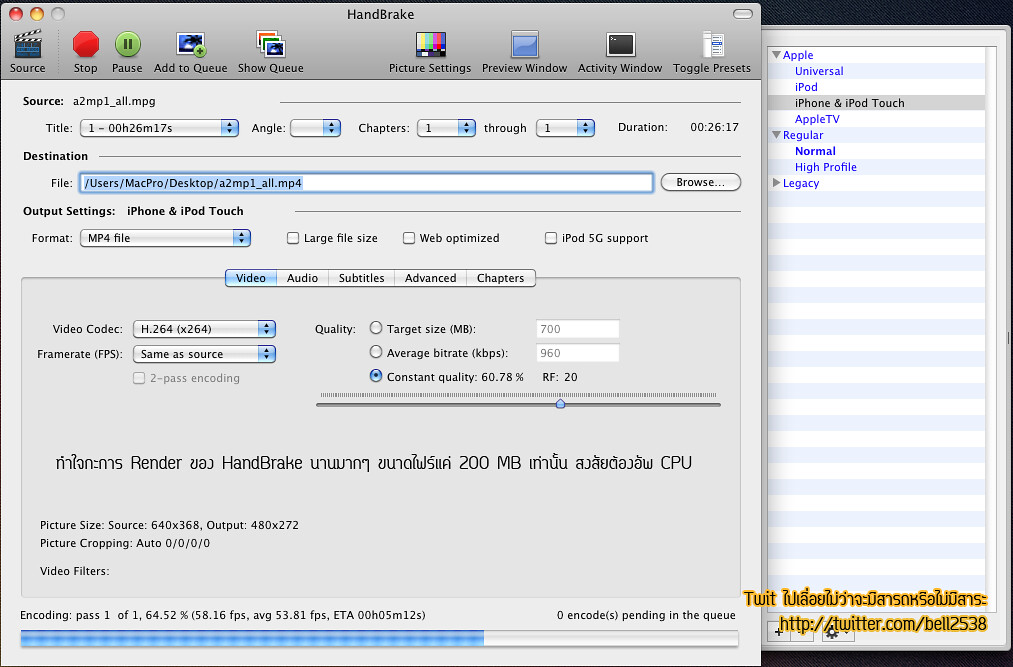Select the iPhone & iPod Touch preset

click(850, 103)
